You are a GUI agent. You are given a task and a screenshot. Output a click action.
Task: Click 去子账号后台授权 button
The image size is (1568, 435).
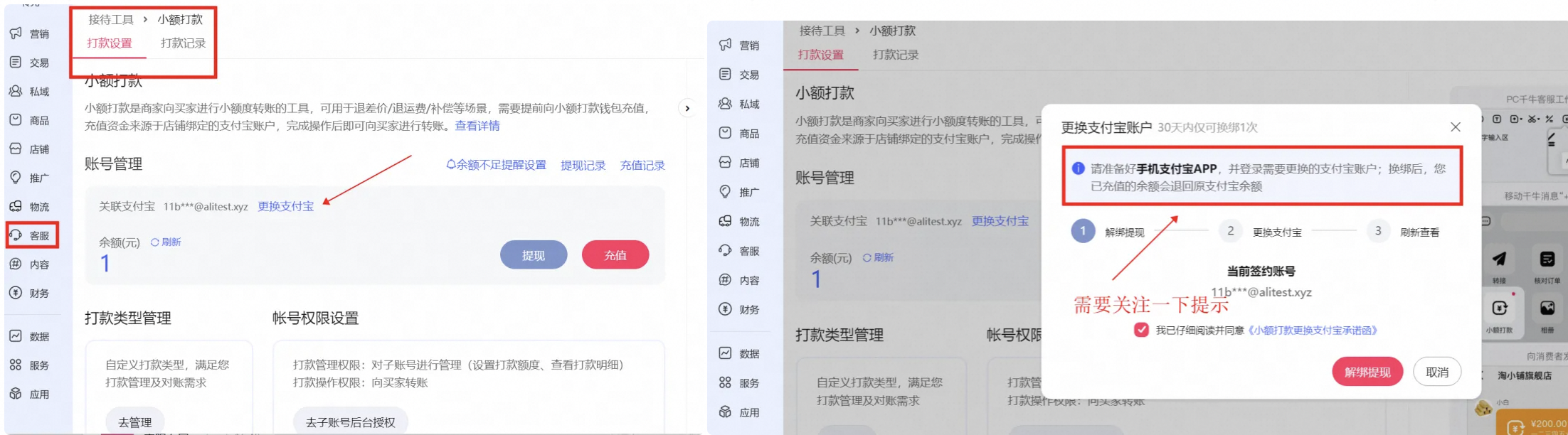click(351, 421)
